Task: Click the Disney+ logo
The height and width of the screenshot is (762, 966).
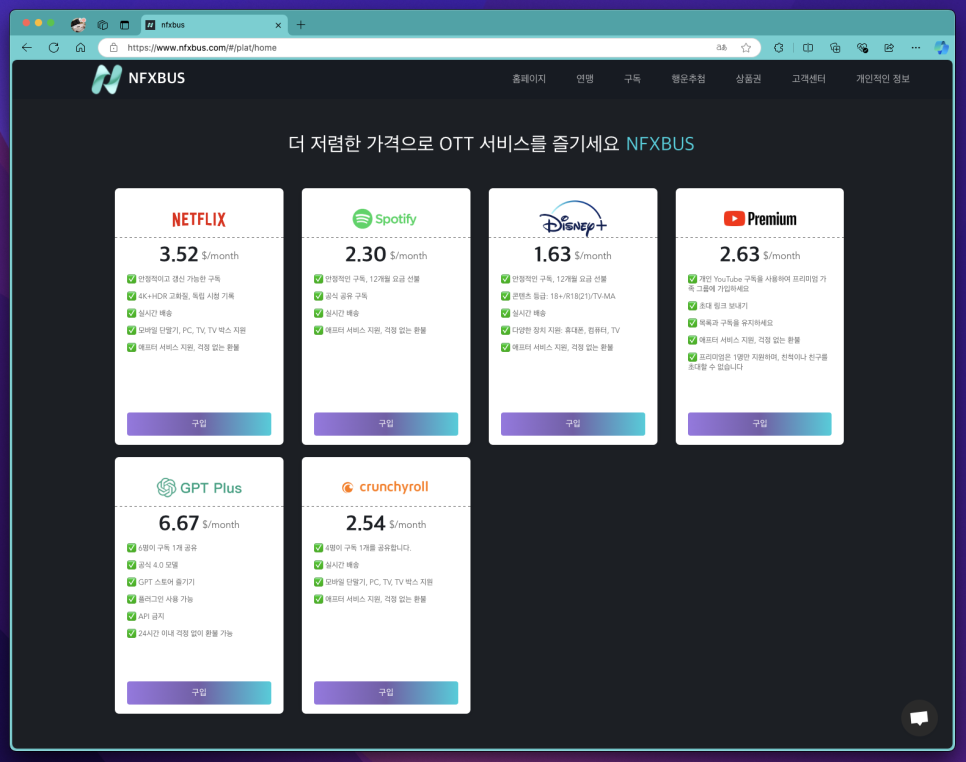Action: (573, 218)
